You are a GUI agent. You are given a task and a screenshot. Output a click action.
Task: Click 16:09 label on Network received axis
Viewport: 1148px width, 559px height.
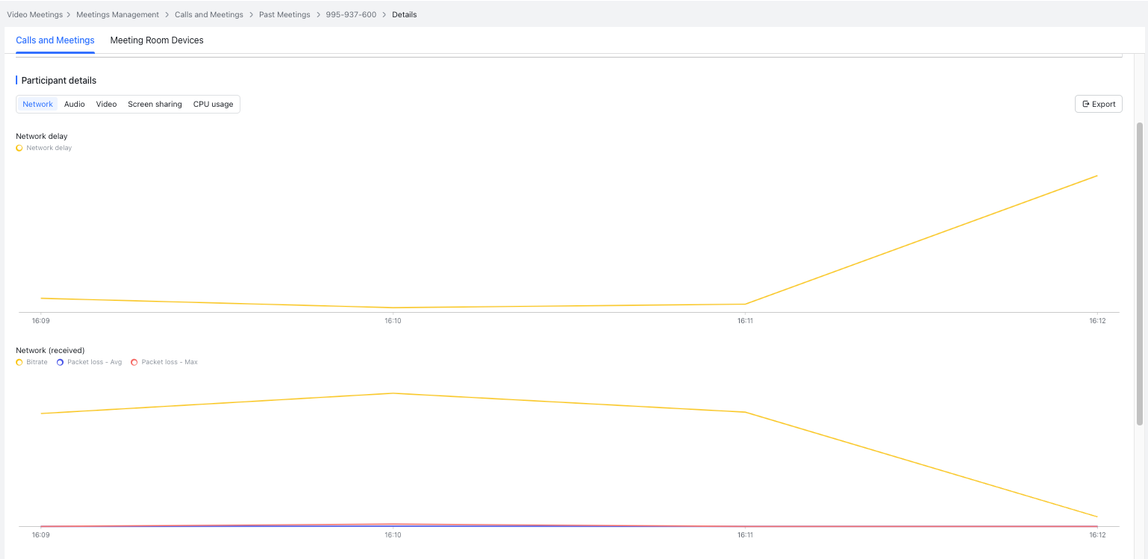pos(41,536)
